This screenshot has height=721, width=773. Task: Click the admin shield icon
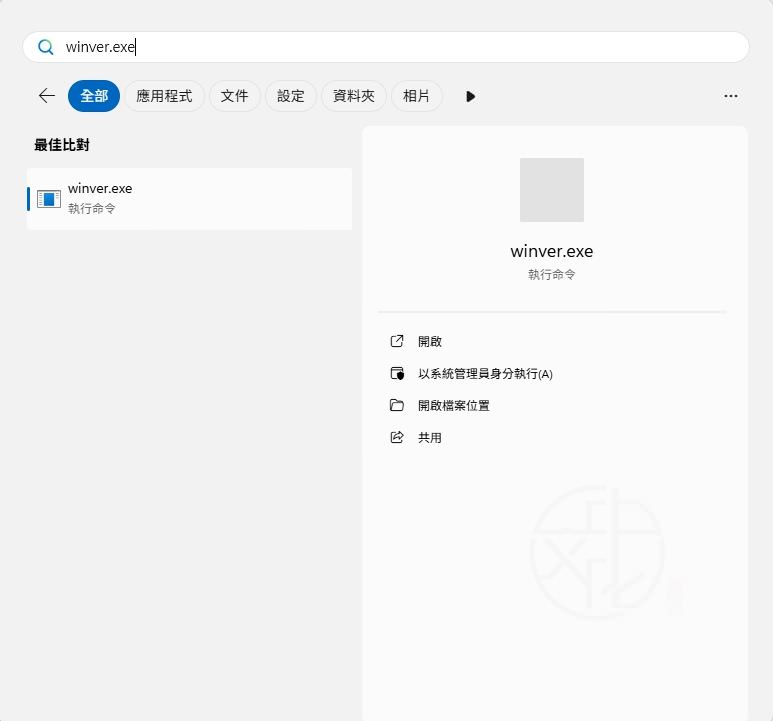tap(397, 374)
